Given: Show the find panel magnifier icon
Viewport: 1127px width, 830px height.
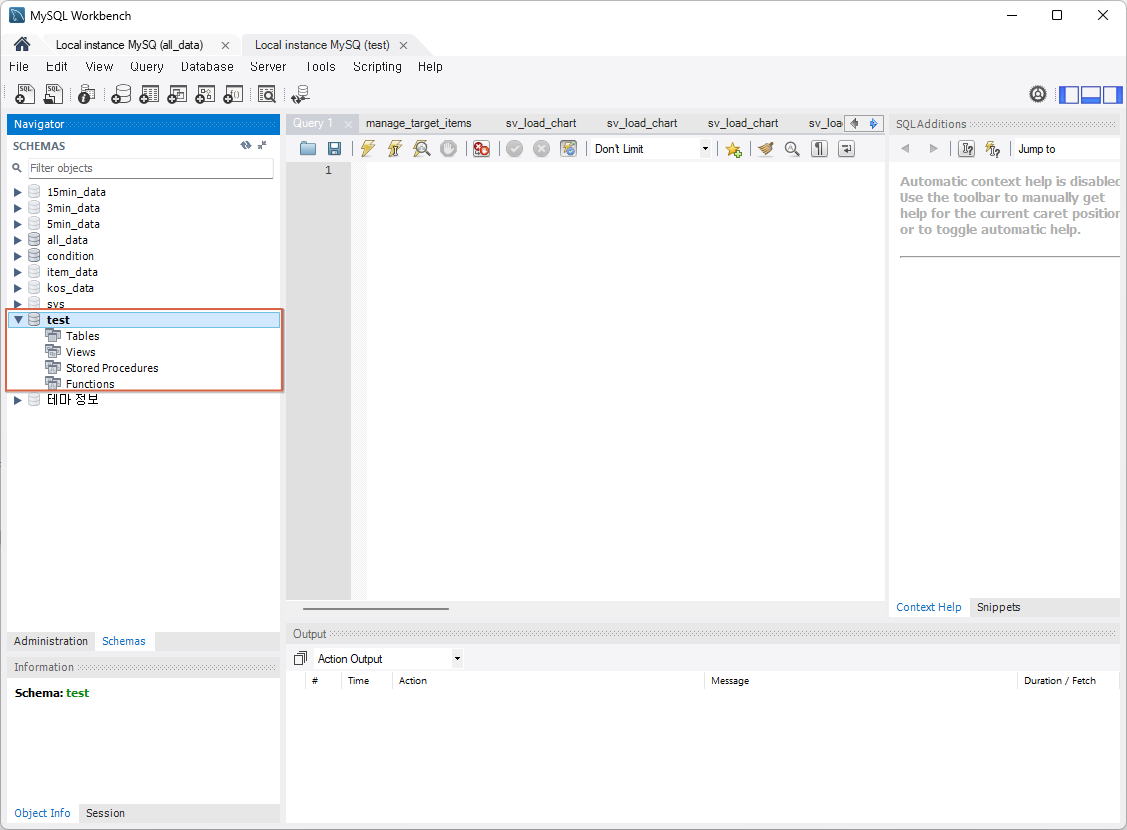Looking at the screenshot, I should (x=792, y=149).
